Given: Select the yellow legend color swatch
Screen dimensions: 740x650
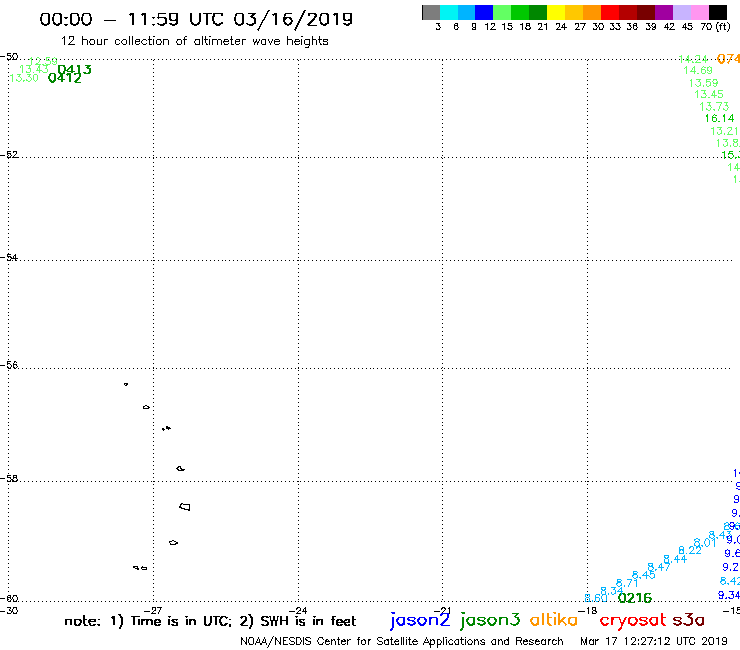Looking at the screenshot, I should 555,12.
